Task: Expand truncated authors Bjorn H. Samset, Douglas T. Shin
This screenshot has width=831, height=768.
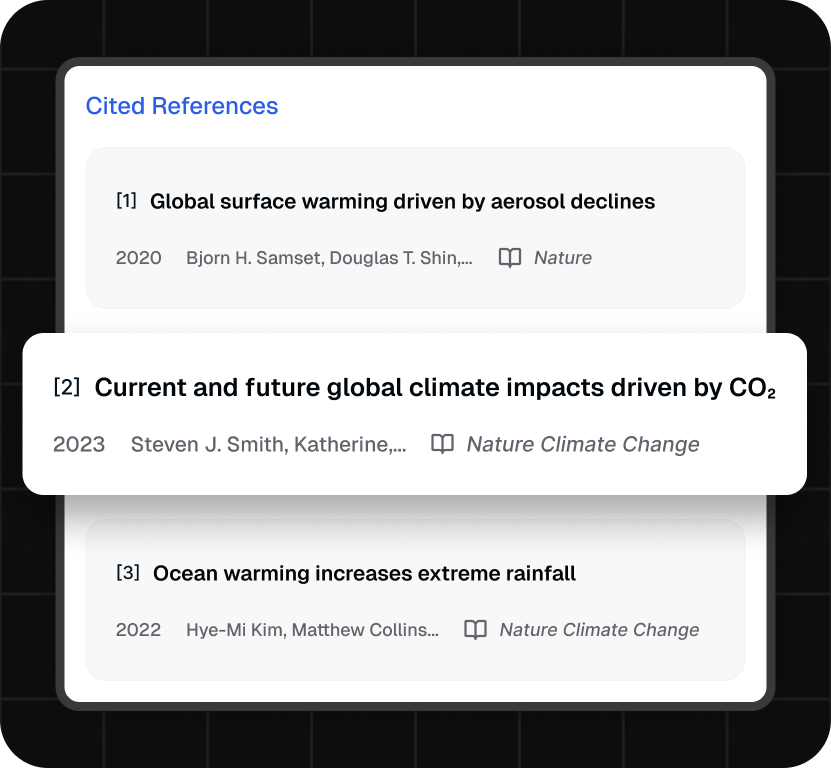Action: [x=329, y=258]
